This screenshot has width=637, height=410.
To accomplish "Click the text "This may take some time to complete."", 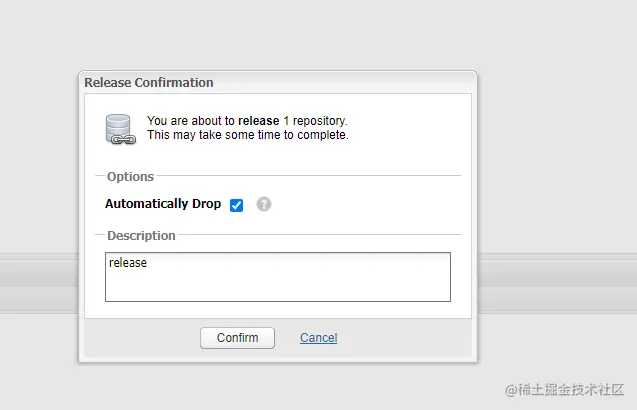I will pyautogui.click(x=248, y=134).
